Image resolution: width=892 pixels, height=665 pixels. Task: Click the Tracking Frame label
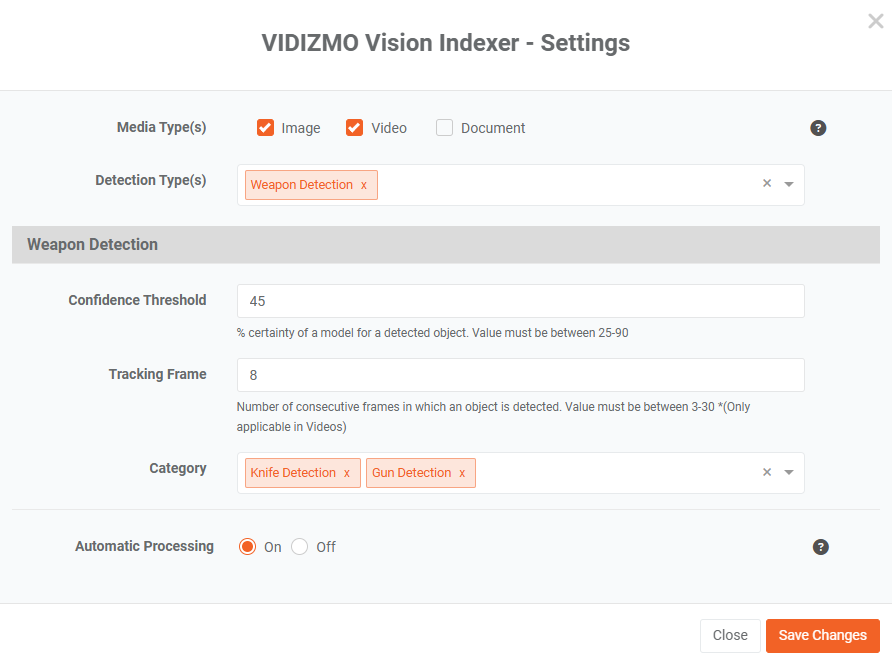[x=158, y=374]
